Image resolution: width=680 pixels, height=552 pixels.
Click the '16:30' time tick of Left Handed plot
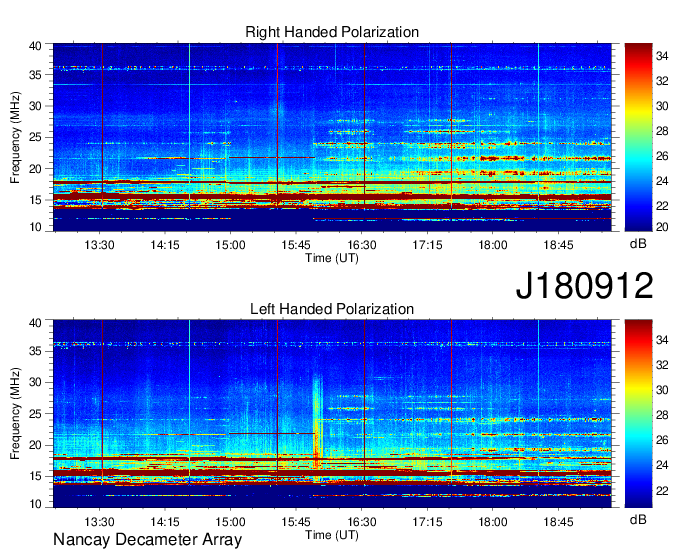362,522
